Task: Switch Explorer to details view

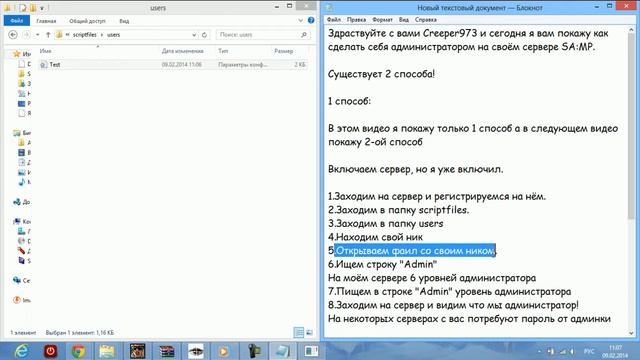Action: [299, 333]
